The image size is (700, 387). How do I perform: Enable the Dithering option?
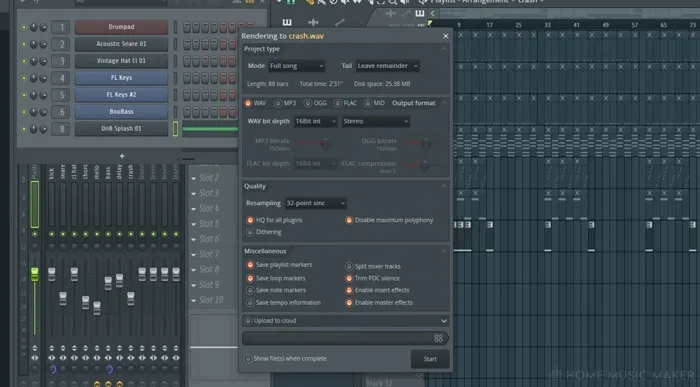(250, 232)
